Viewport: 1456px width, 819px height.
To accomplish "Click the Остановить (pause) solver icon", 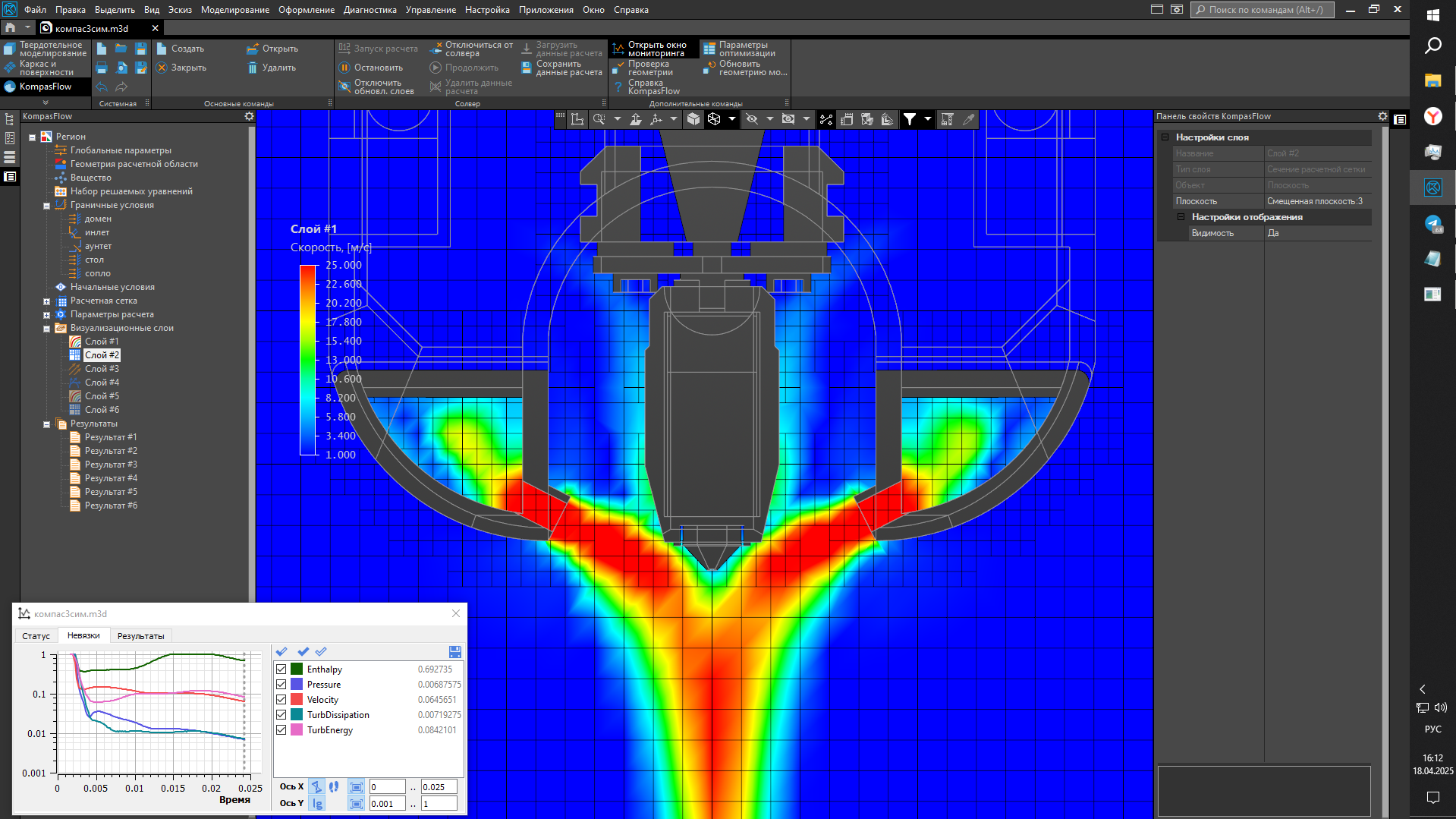I will pyautogui.click(x=344, y=68).
